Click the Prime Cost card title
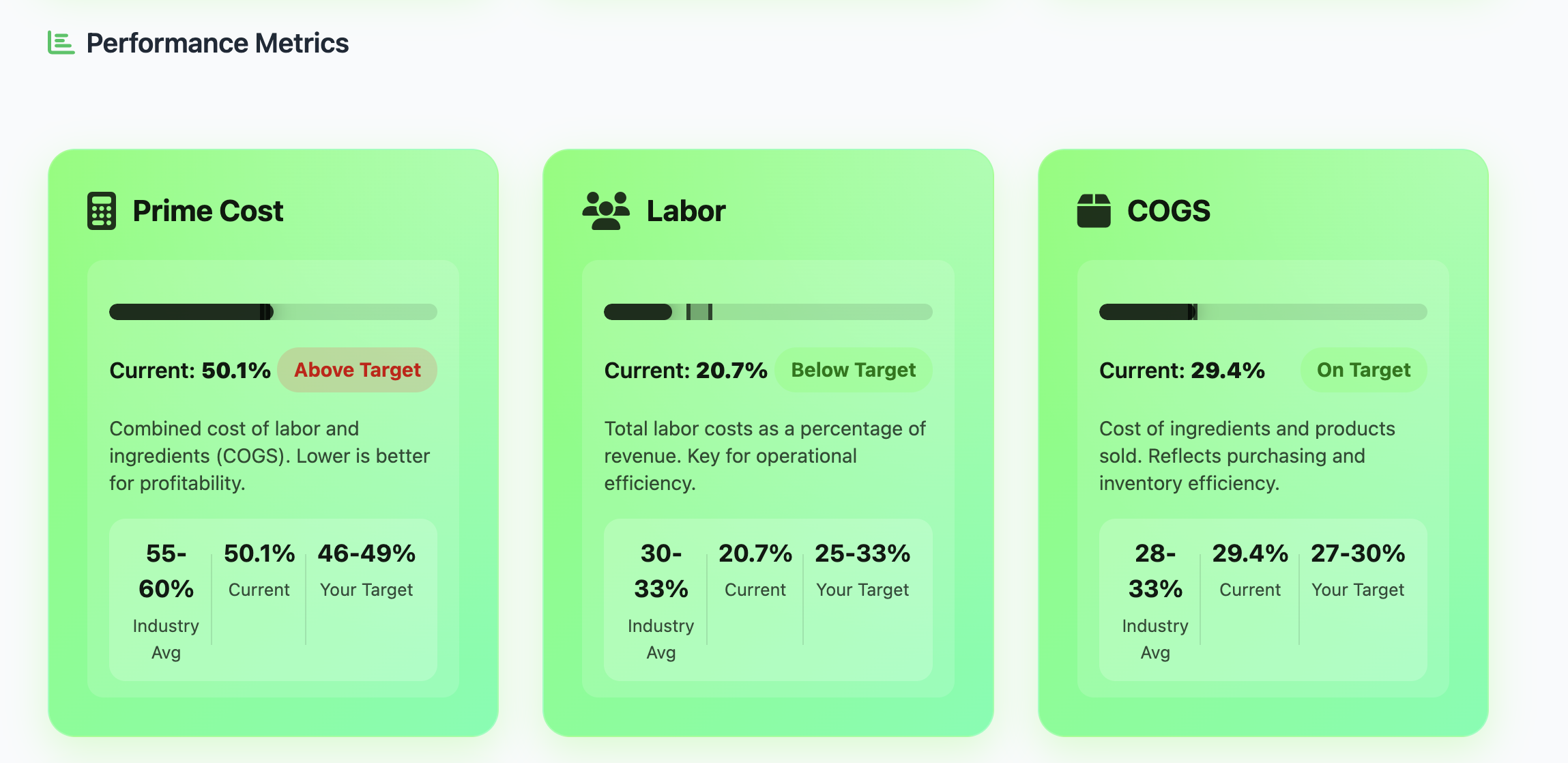This screenshot has height=763, width=1568. (x=208, y=211)
